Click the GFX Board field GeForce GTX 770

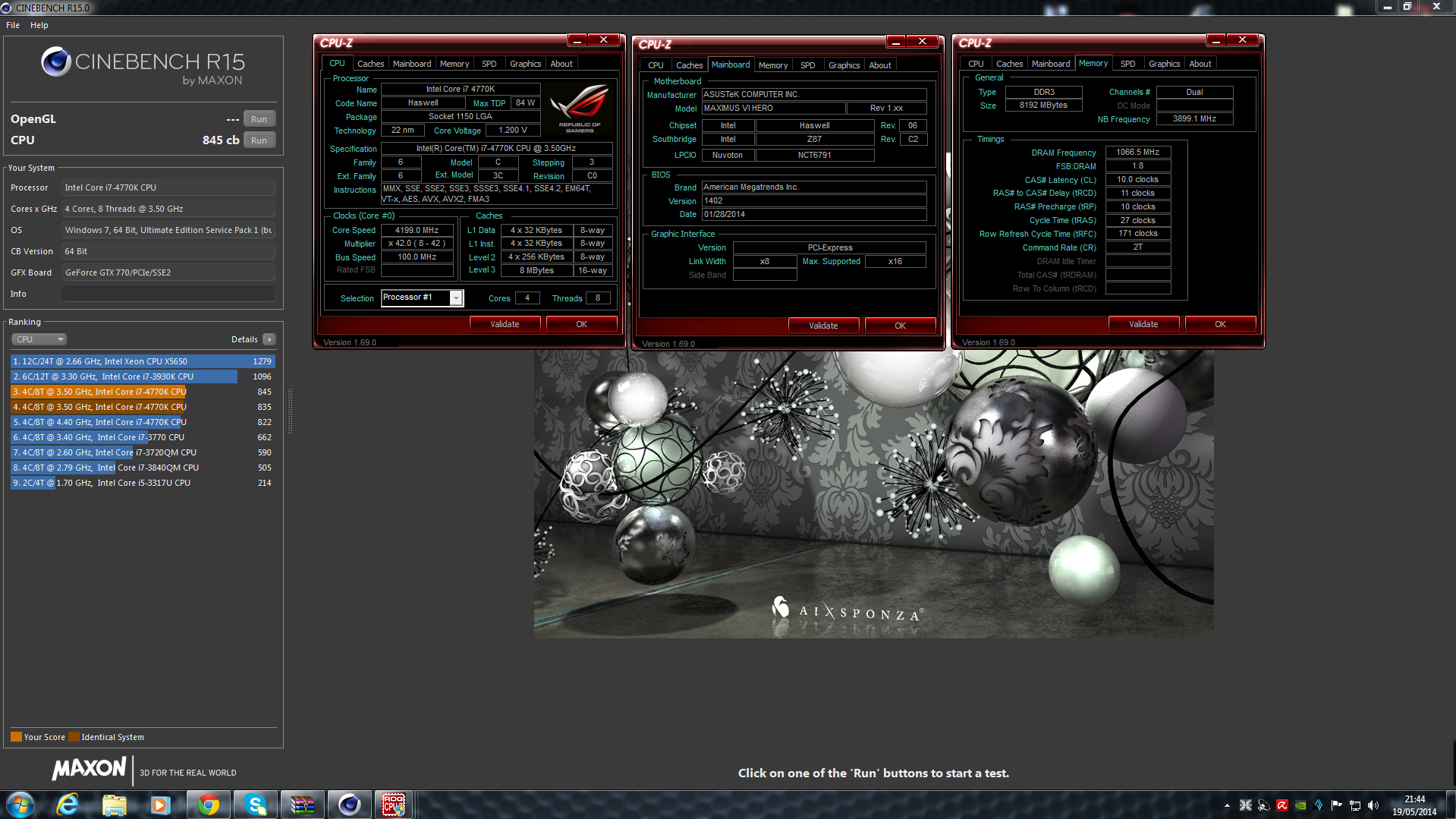click(x=168, y=272)
